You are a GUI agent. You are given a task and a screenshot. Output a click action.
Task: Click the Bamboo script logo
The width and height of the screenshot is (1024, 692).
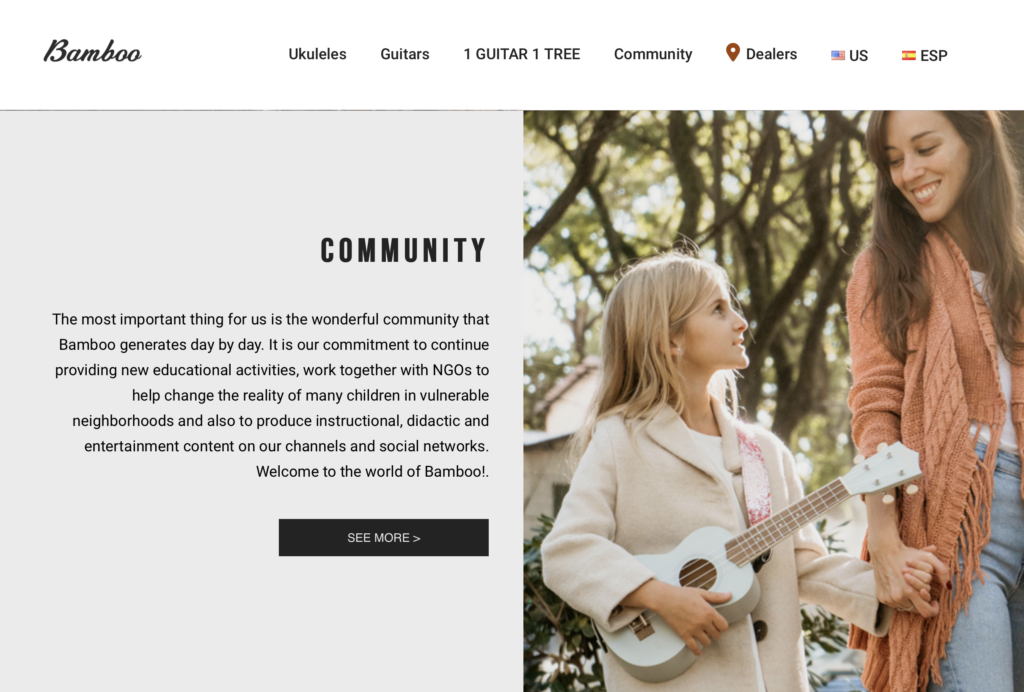tap(92, 52)
